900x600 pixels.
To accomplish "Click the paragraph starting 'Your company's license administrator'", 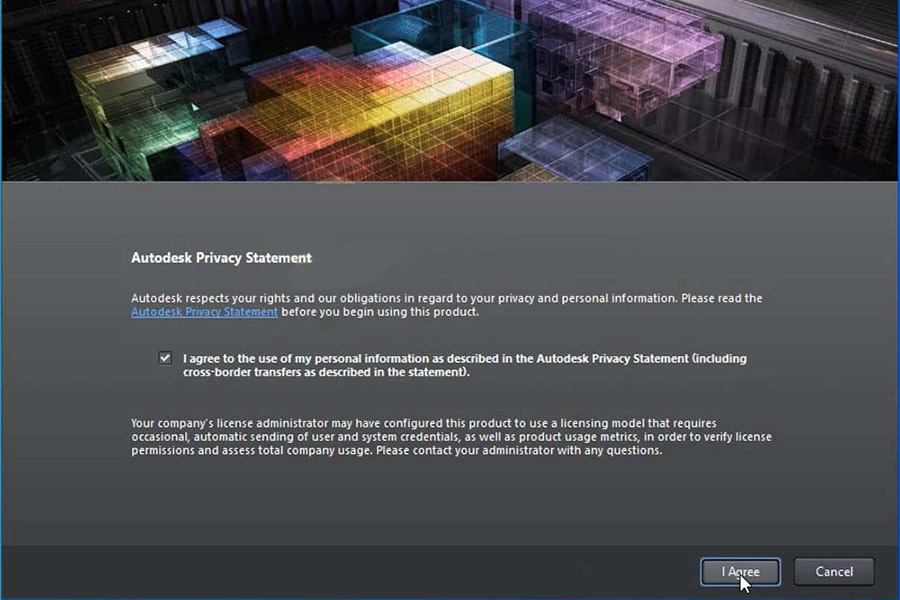I will [451, 437].
